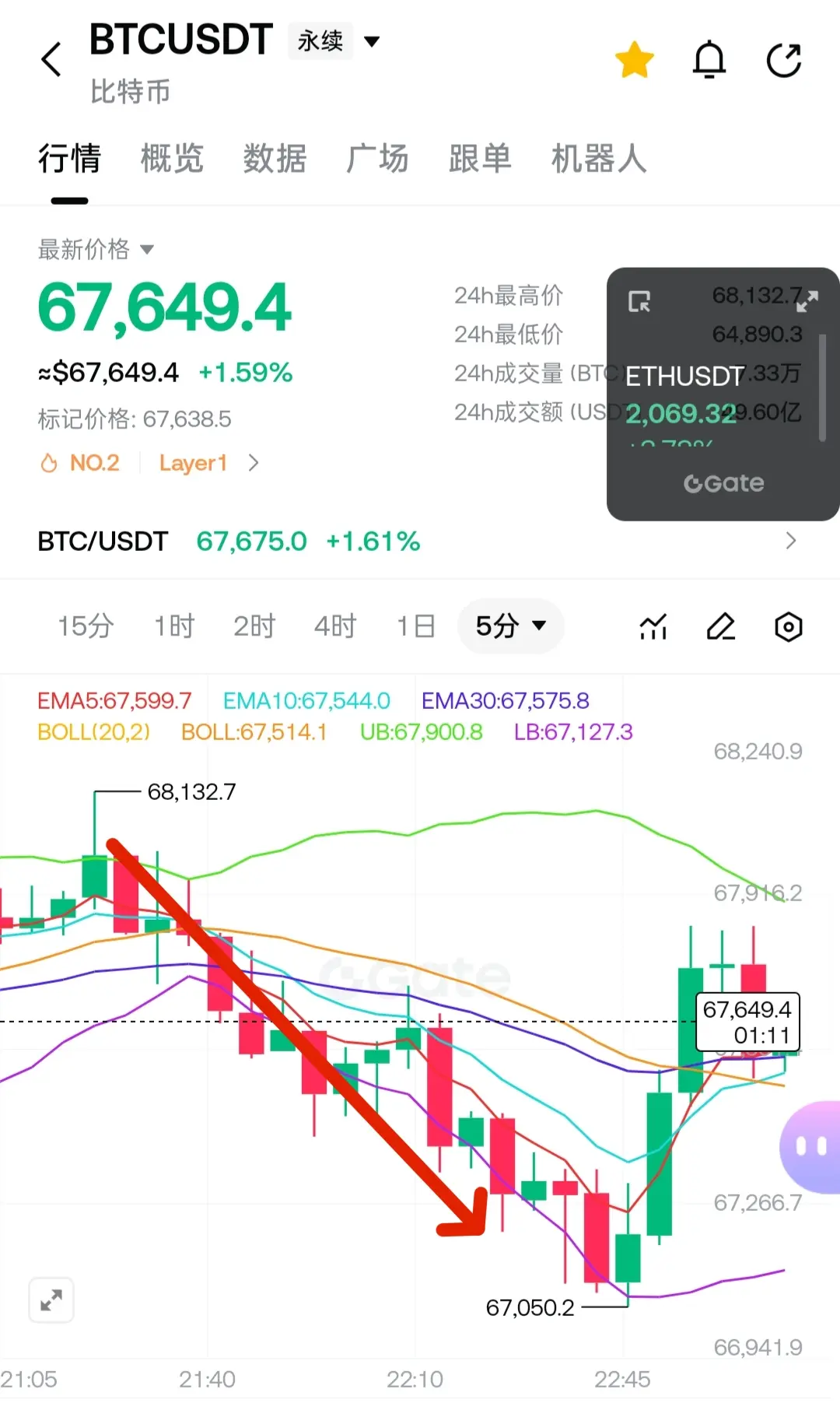Tap the 67,050.2 low marker on chart
This screenshot has width=840, height=1410.
point(530,1307)
